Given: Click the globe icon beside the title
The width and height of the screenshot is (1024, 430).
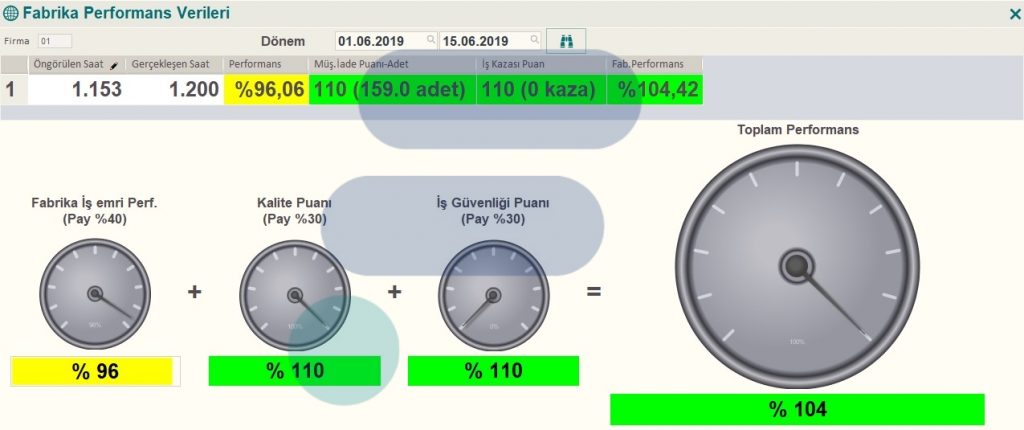Looking at the screenshot, I should click(11, 13).
